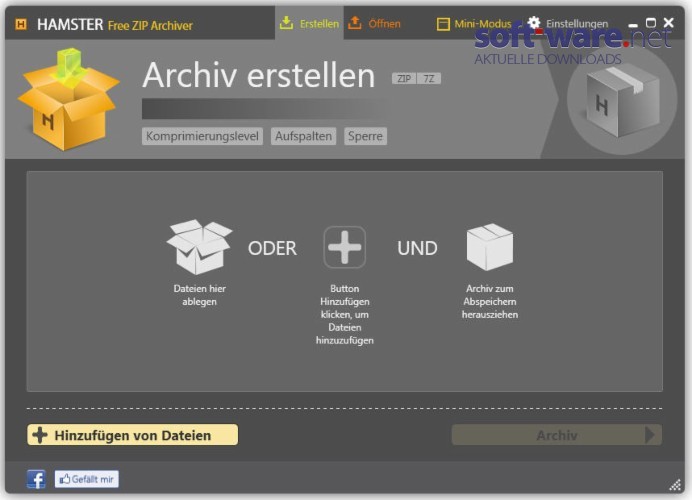Screen dimensions: 692x500
Task: Maximize the Hamster window
Action: [651, 23]
